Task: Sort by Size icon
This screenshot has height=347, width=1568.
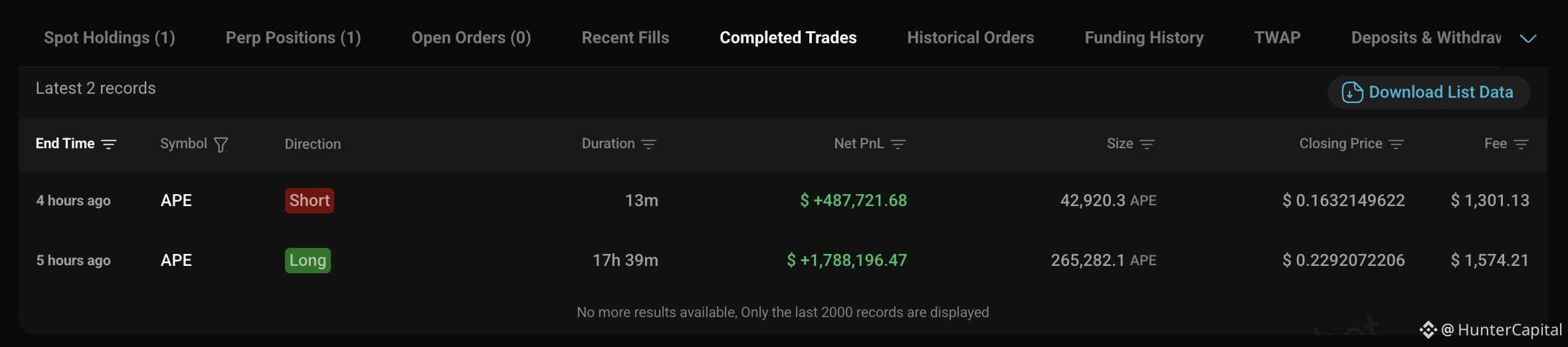Action: click(x=1147, y=144)
